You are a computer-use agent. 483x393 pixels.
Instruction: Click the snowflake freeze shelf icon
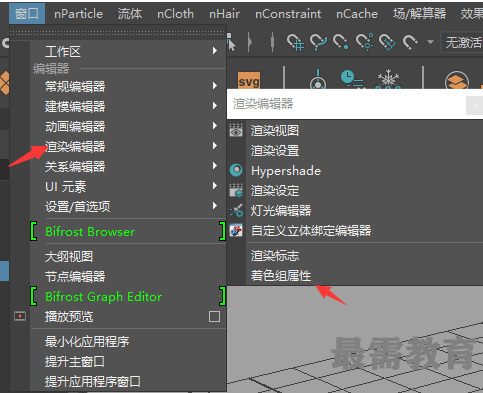388,79
